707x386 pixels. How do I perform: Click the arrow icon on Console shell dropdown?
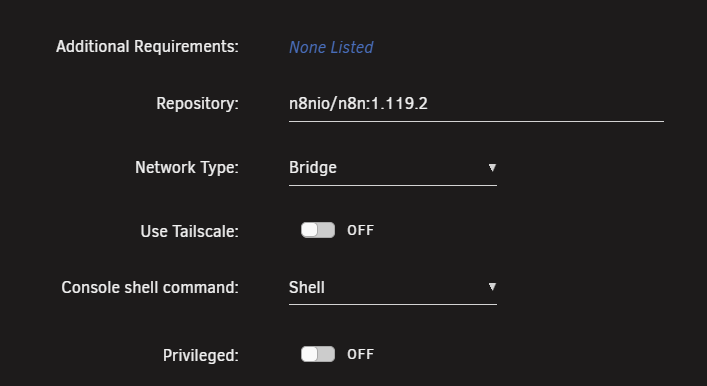pyautogui.click(x=492, y=287)
